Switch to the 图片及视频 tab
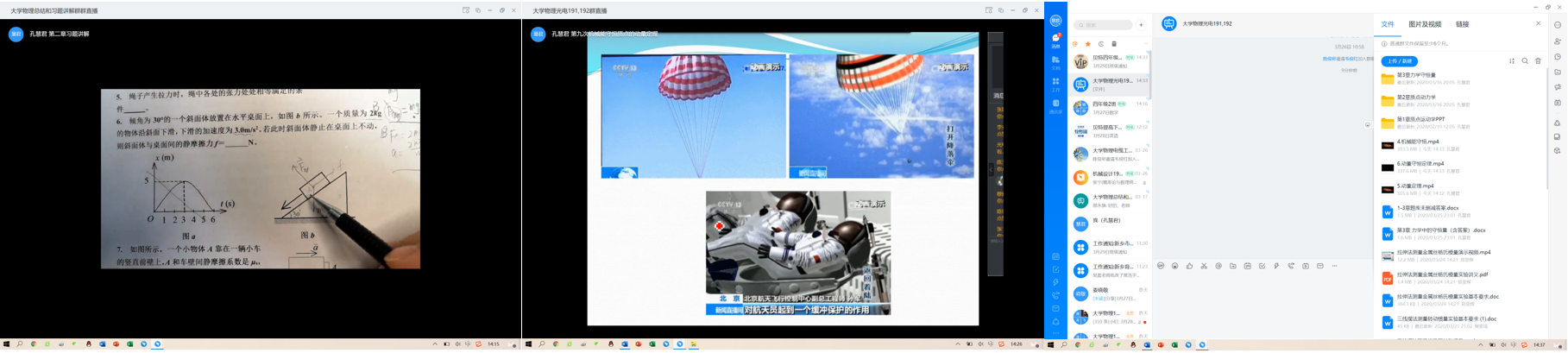 tap(1425, 24)
